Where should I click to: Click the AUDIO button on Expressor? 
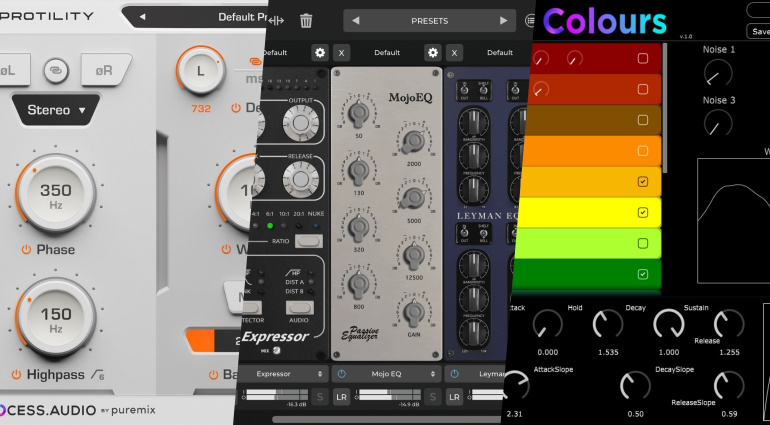(300, 308)
